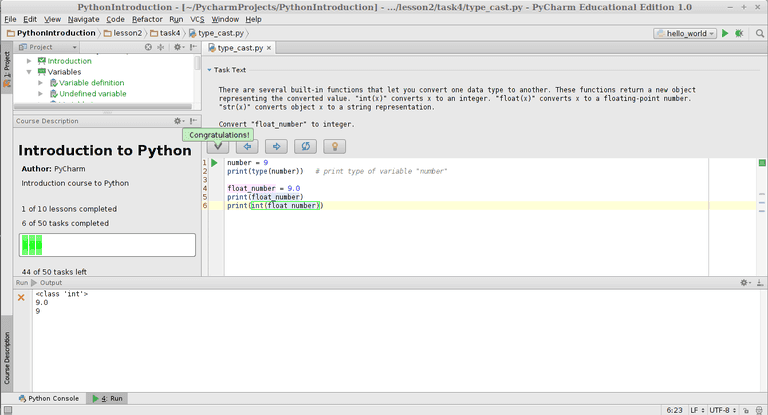
Task: Click Project tree vertical scrollbar
Action: point(197,63)
